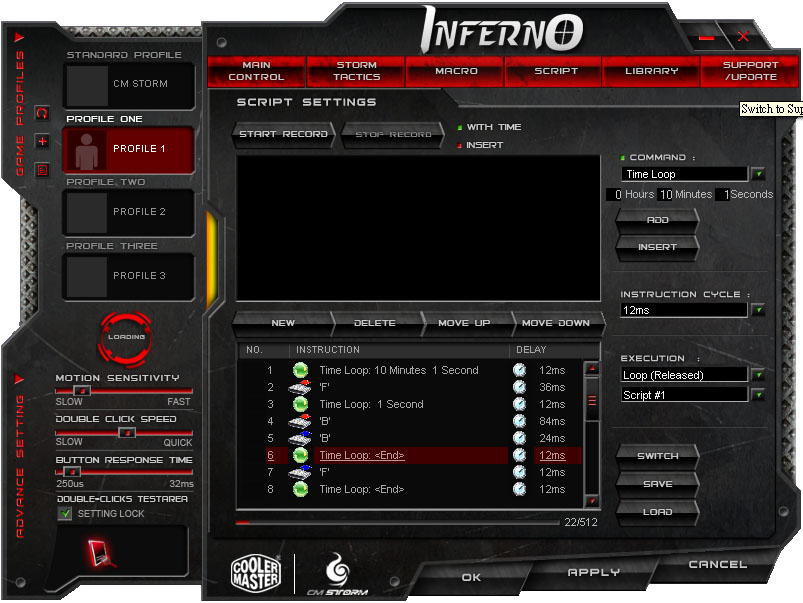Go to the Macro tab
Screen dimensions: 803x603
456,71
